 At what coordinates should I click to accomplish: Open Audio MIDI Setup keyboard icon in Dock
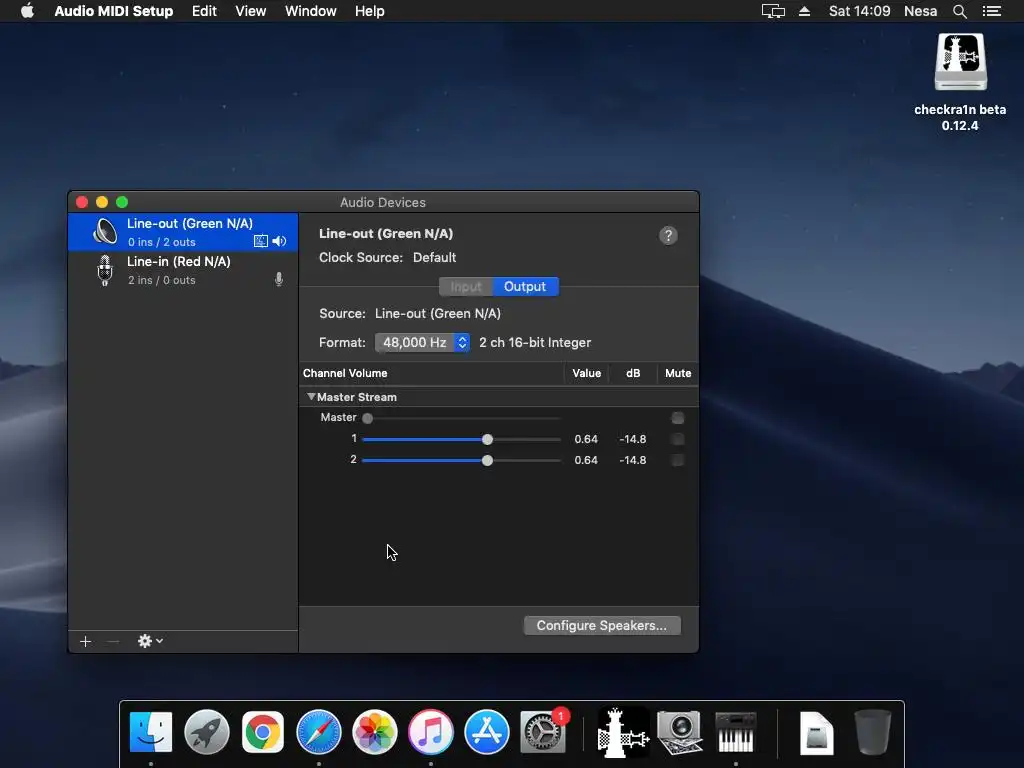[x=735, y=732]
